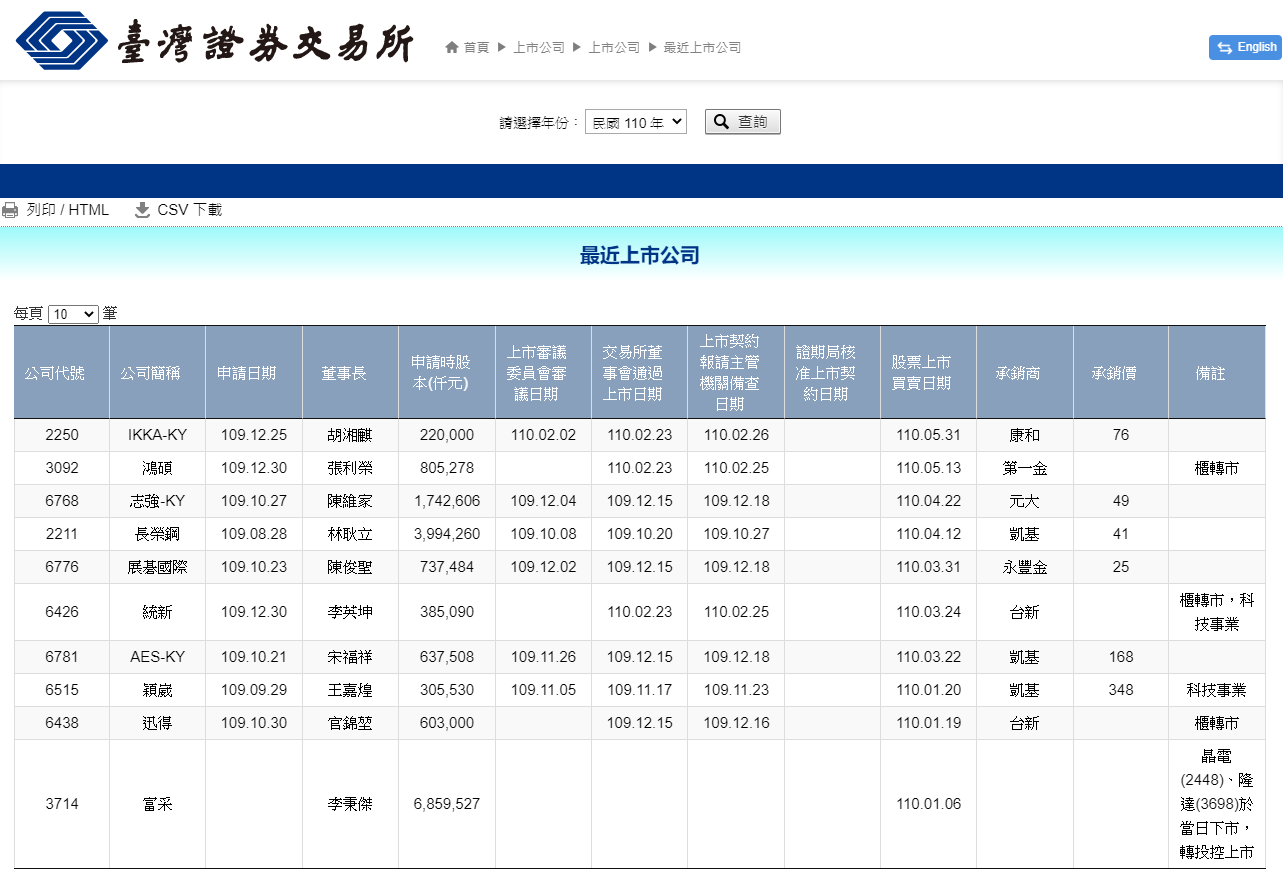Click the CSV download arrow icon

[142, 210]
